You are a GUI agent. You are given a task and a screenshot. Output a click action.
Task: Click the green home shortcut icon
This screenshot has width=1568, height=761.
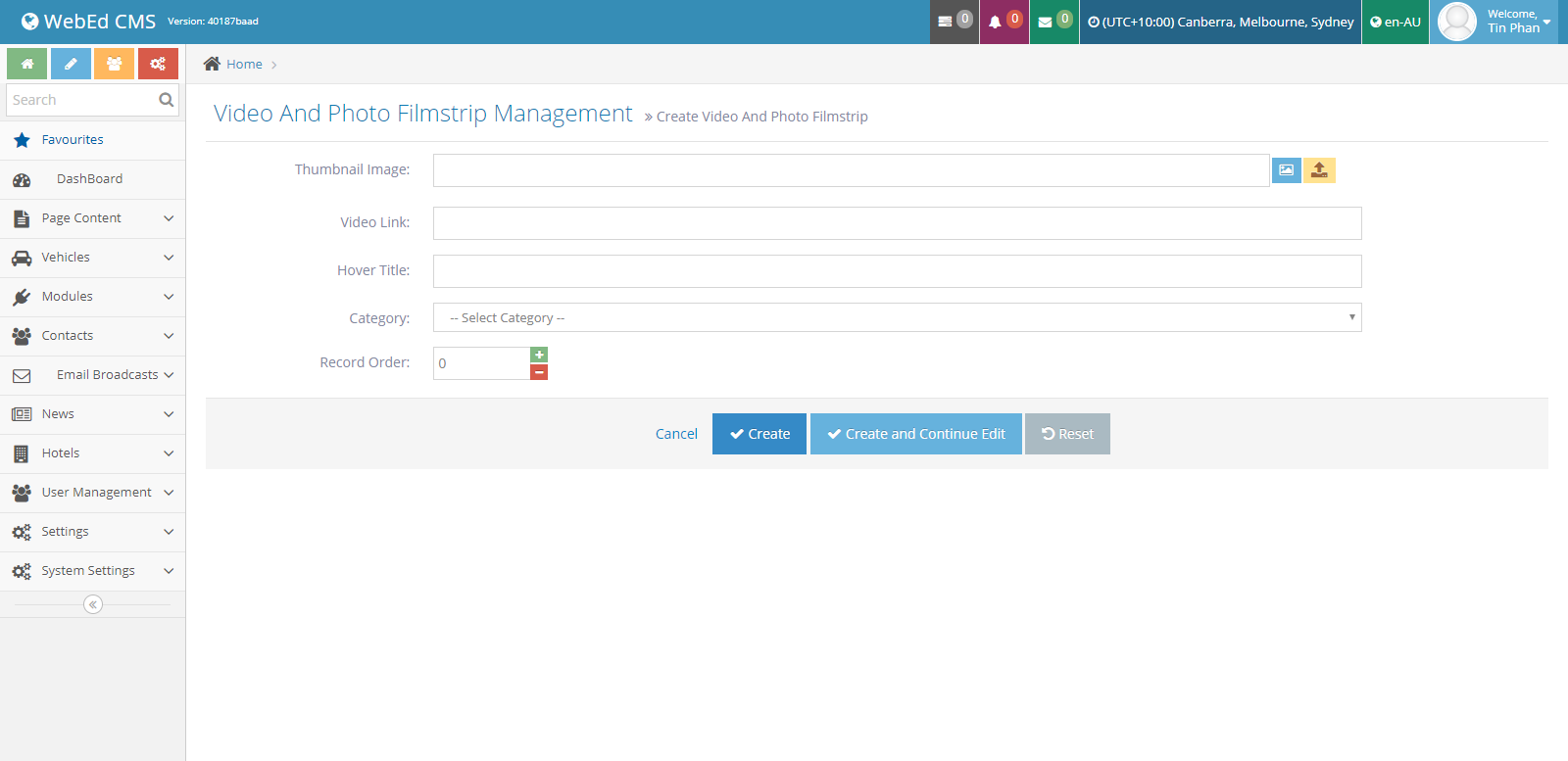(27, 64)
